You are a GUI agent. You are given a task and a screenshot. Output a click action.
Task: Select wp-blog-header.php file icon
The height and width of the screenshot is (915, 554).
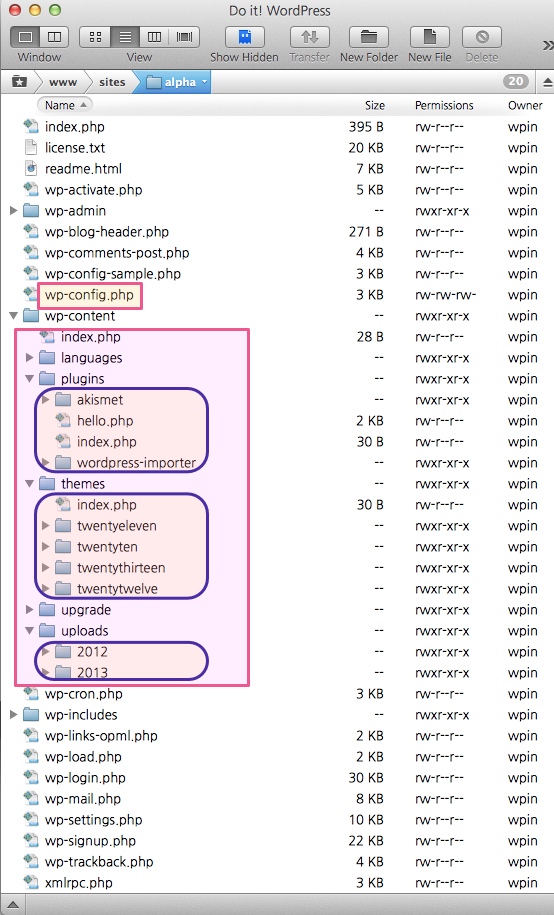pyautogui.click(x=30, y=231)
